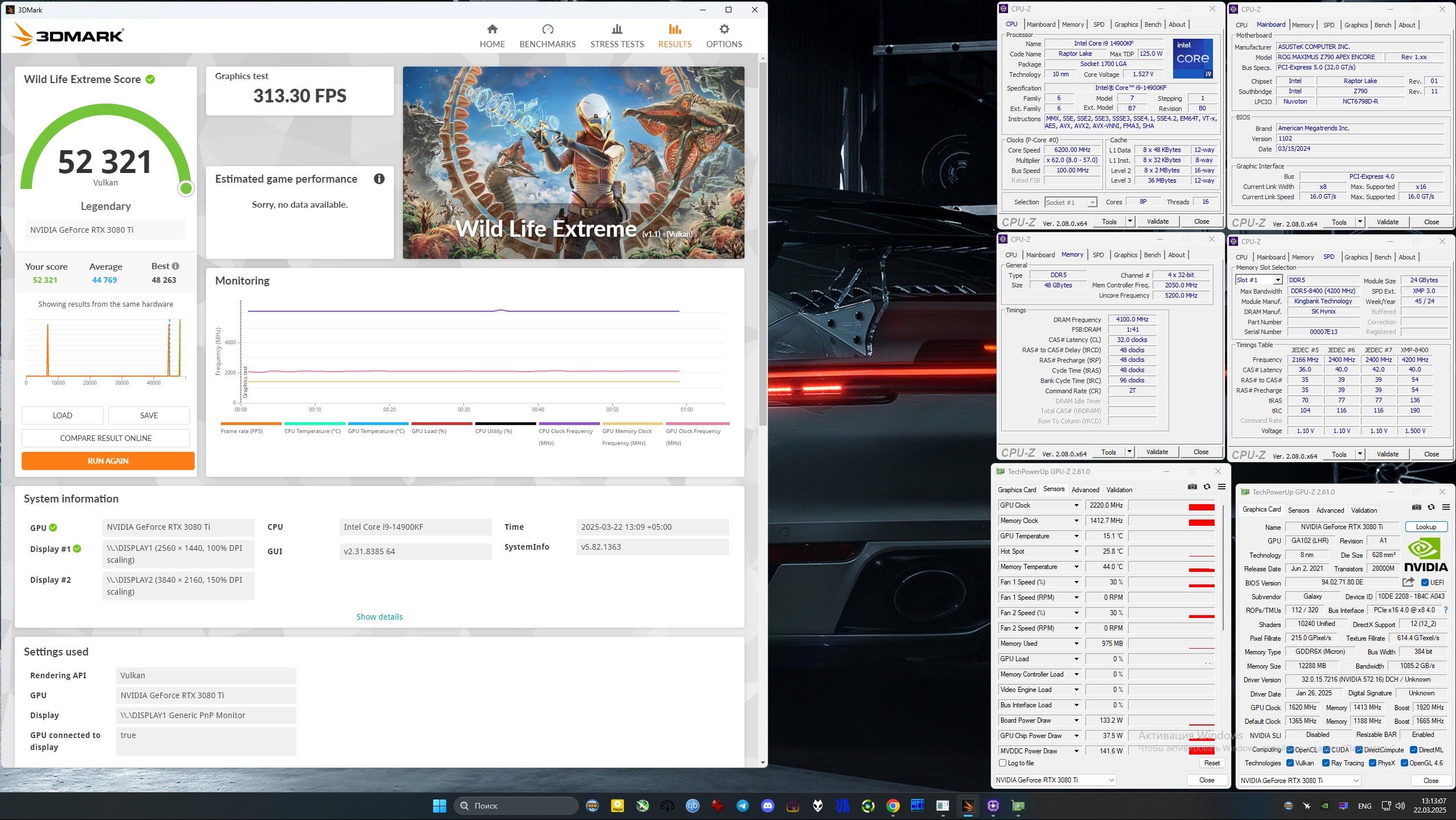Open the GPU selector in the GPU-Z Graphics Card window
The image size is (1456, 820).
point(1300,781)
